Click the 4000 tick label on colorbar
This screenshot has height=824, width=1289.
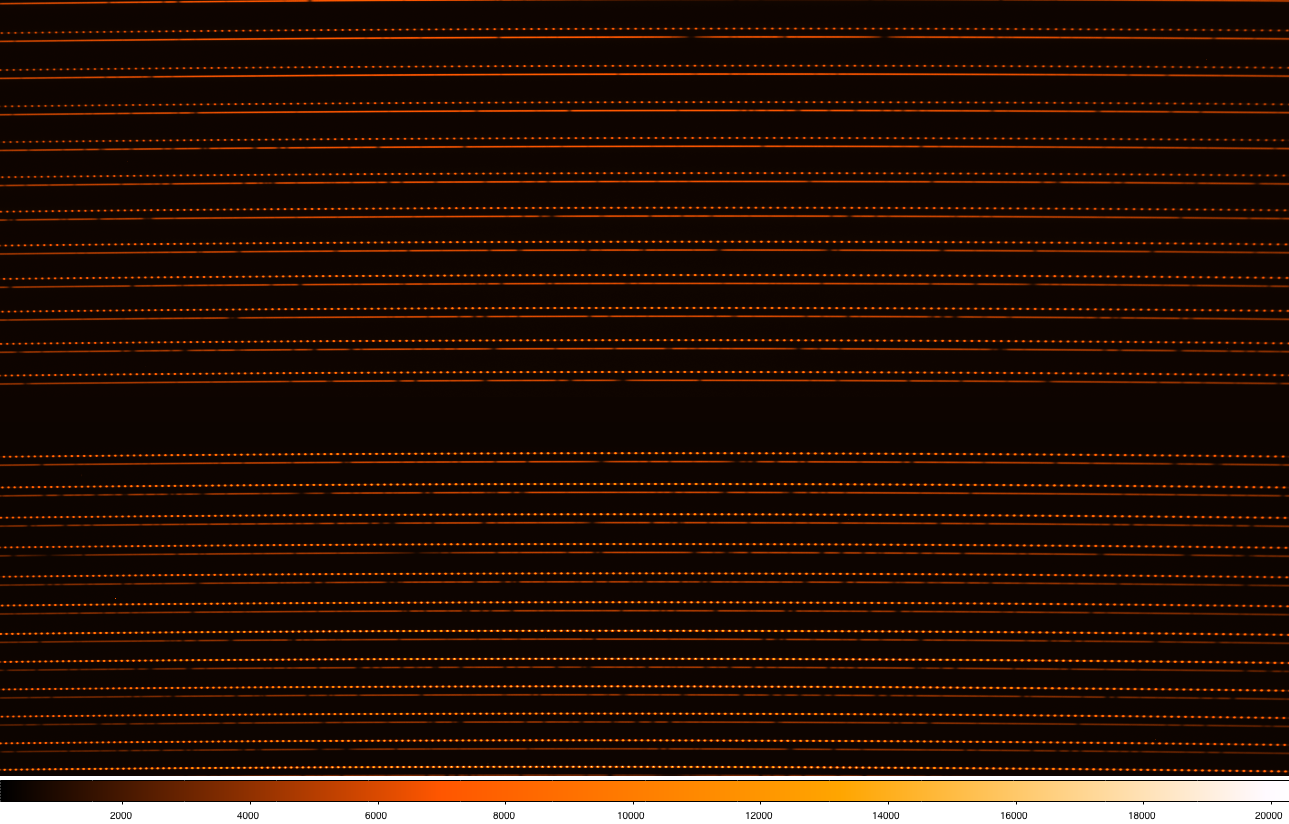click(250, 815)
